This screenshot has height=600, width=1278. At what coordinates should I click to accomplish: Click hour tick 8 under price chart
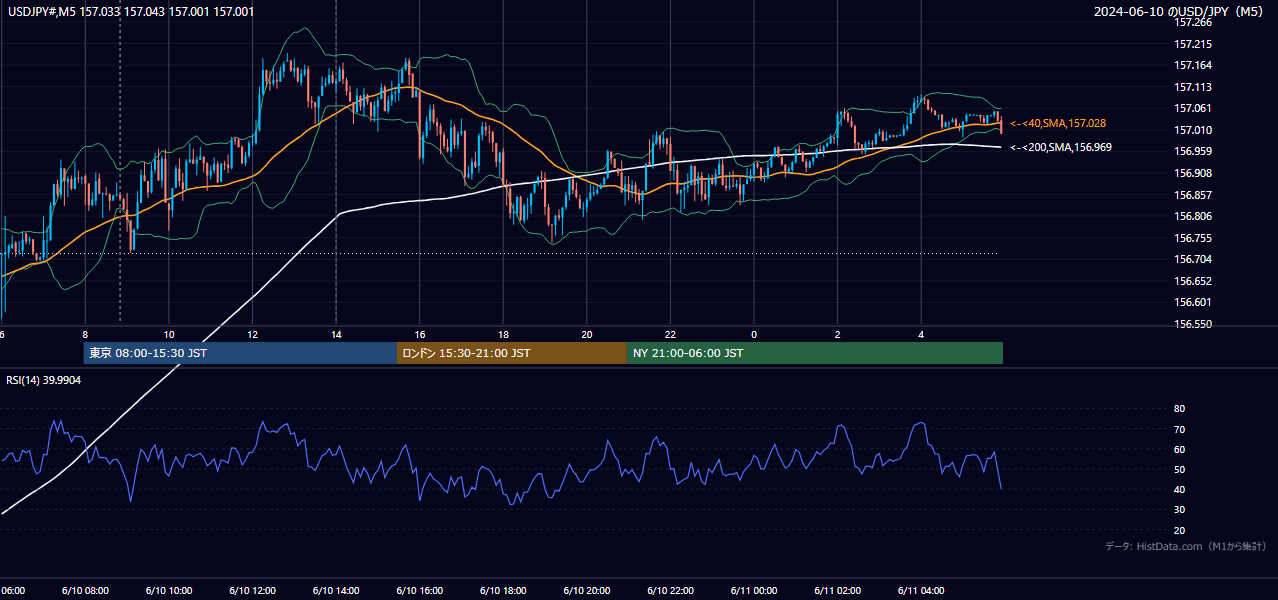tap(85, 334)
